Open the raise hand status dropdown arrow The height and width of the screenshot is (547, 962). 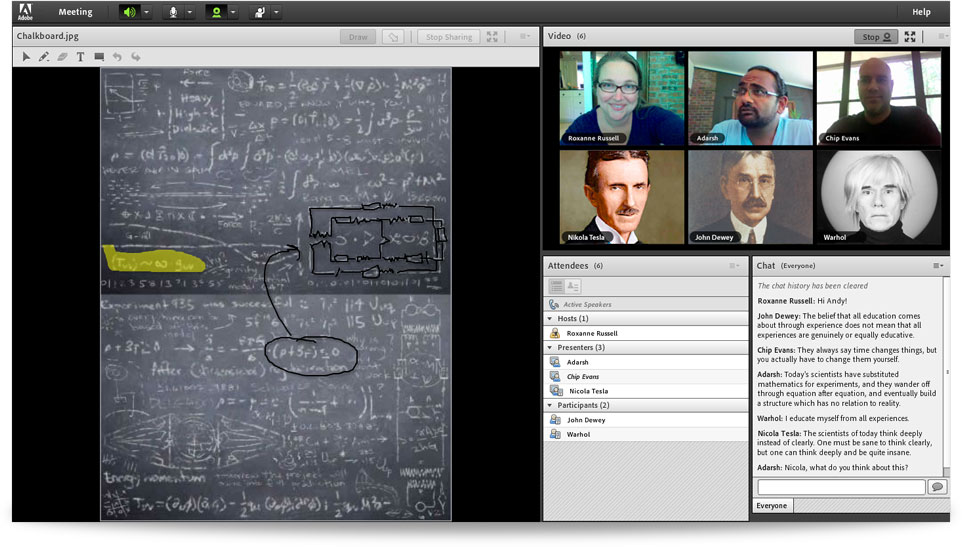click(x=276, y=12)
